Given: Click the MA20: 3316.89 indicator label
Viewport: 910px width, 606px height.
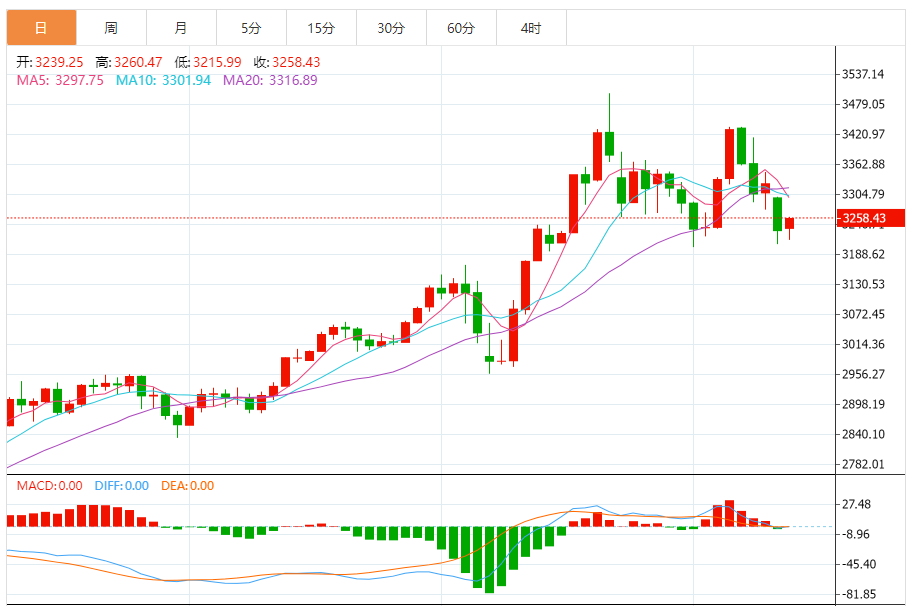Looking at the screenshot, I should (x=270, y=80).
